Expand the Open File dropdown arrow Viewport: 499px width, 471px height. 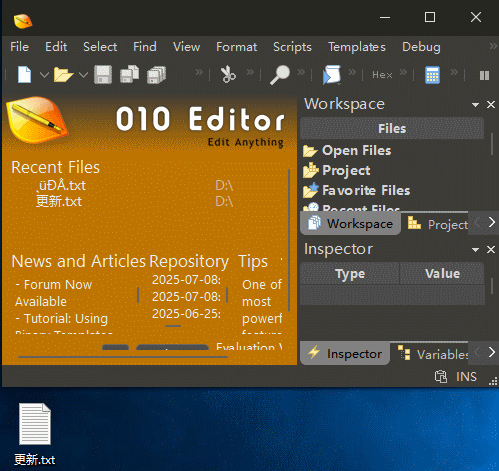click(x=83, y=75)
